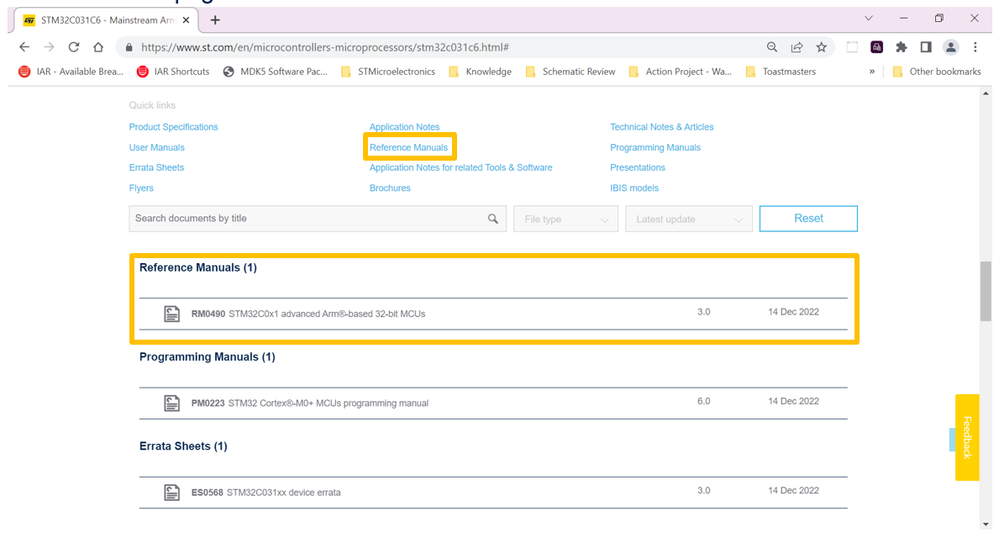This screenshot has height=539, width=999.
Task: Open the Chrome three-dot menu
Action: 975,47
